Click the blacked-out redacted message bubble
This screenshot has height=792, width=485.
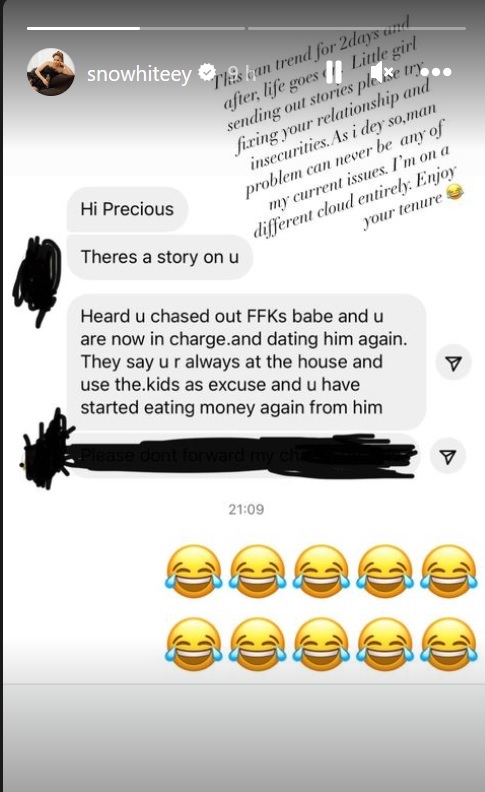244,456
